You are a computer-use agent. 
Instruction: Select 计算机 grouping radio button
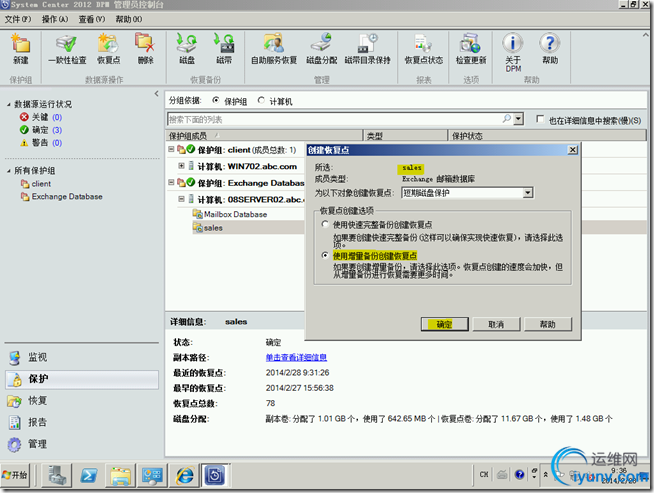click(x=261, y=100)
